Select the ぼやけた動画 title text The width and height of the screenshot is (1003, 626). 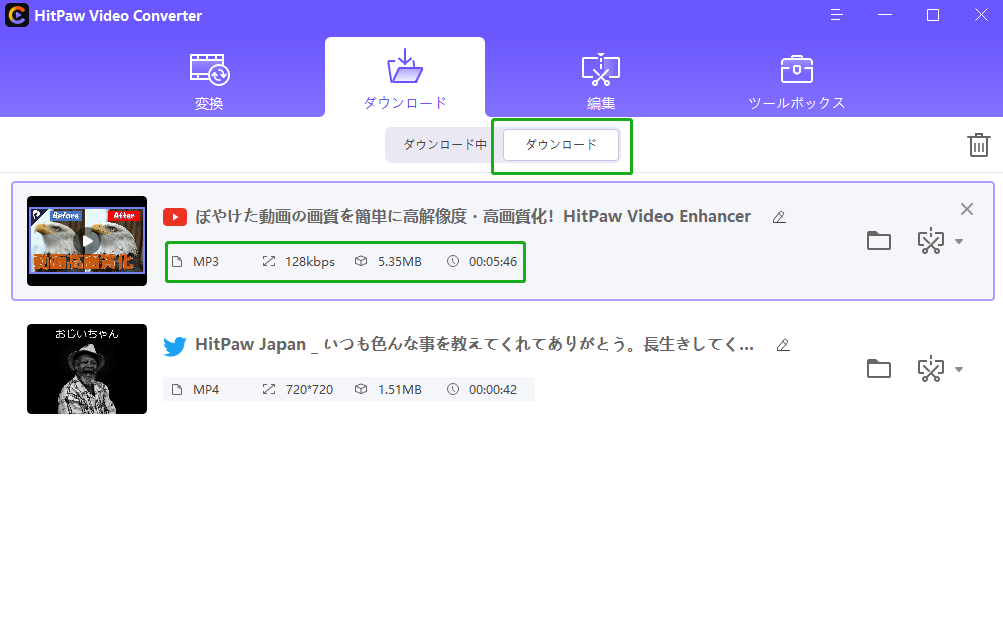(473, 217)
